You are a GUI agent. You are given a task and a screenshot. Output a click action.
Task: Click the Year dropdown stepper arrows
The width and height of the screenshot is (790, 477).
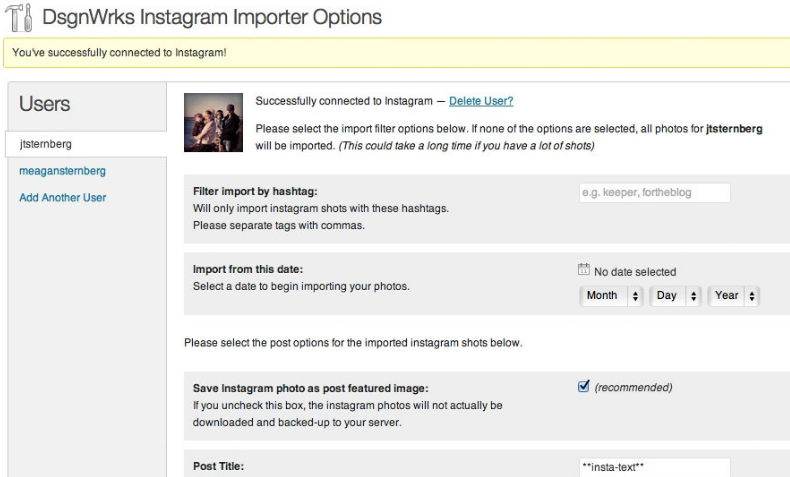click(x=752, y=296)
